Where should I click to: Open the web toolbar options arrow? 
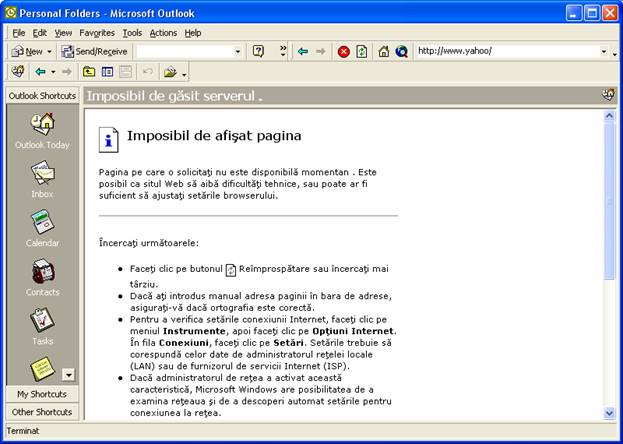615,52
